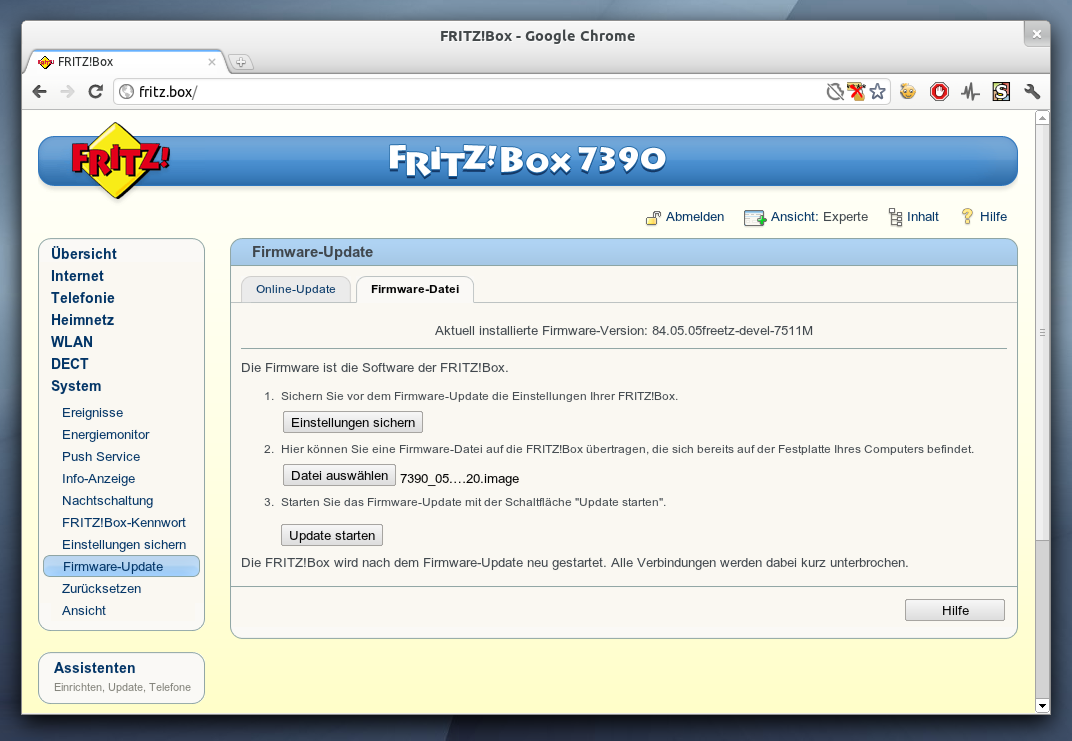Image resolution: width=1072 pixels, height=741 pixels.
Task: Log out via the Abmelden link
Action: (x=694, y=217)
